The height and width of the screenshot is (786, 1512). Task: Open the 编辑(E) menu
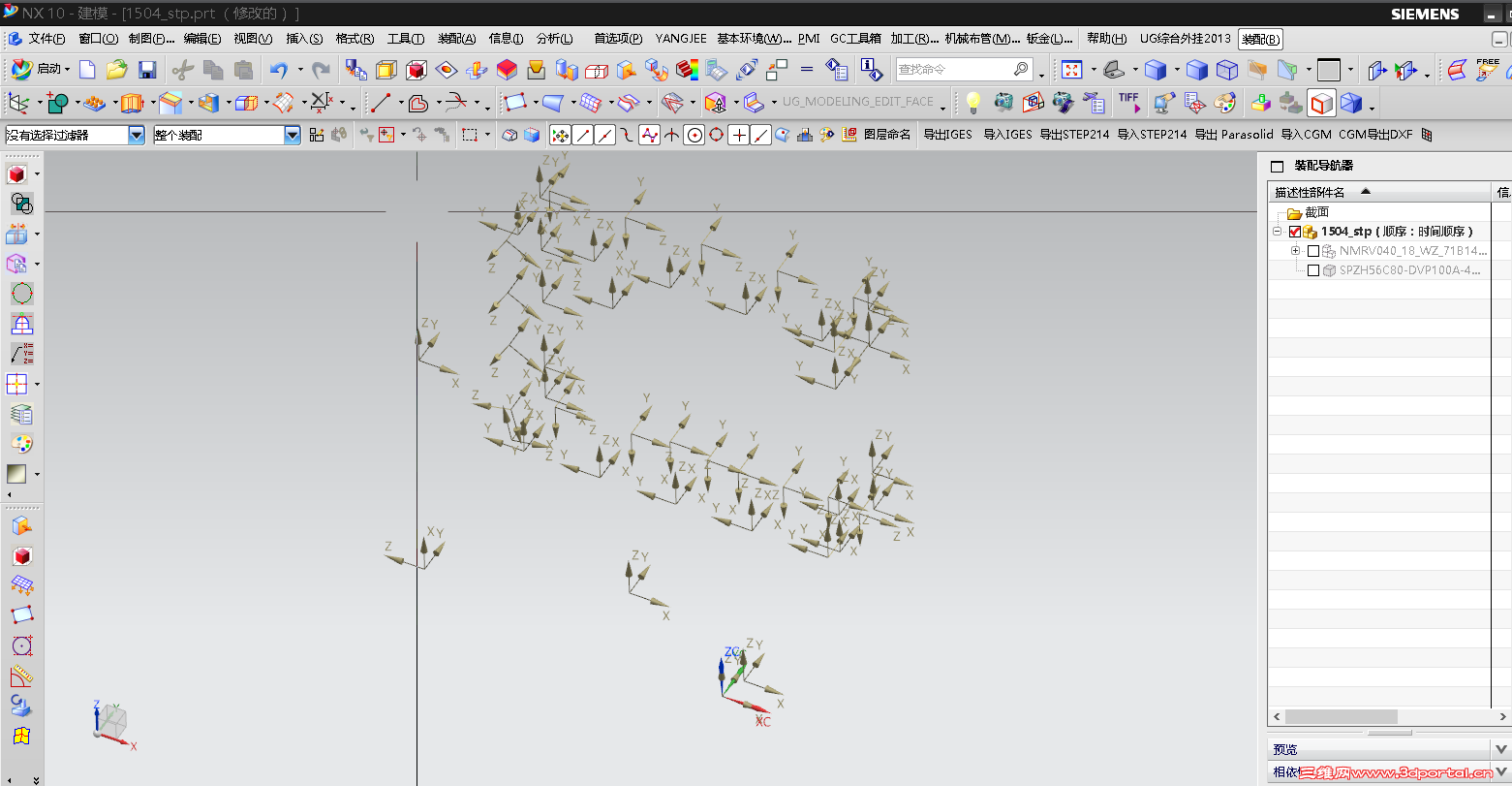coord(202,39)
